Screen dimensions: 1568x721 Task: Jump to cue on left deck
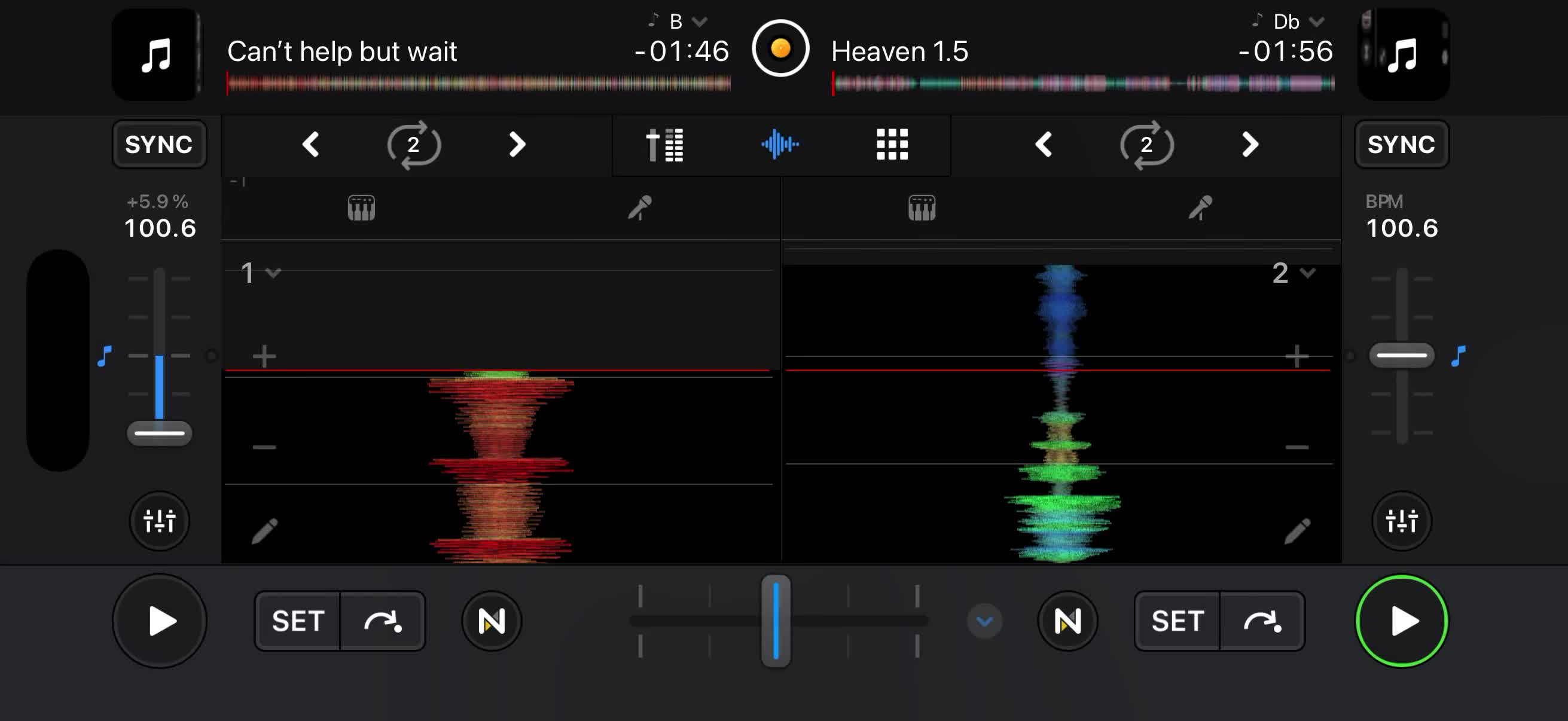pos(382,621)
